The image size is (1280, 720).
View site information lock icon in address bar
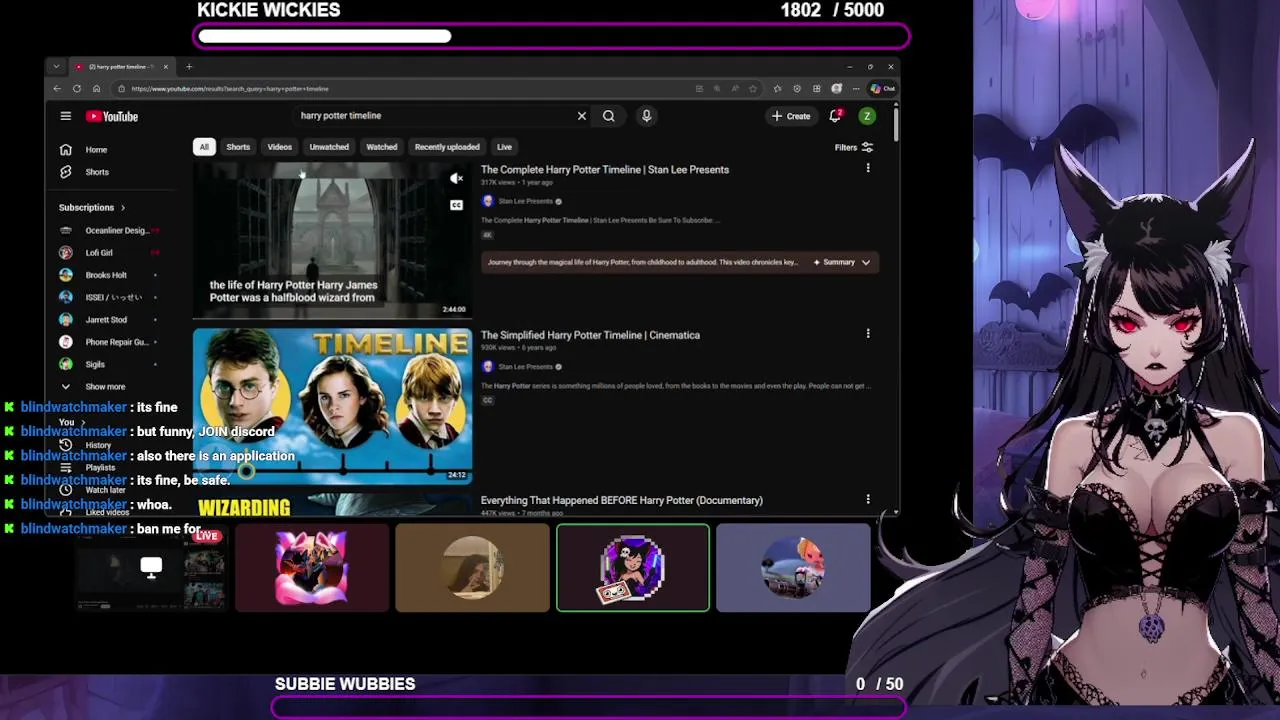pyautogui.click(x=123, y=88)
